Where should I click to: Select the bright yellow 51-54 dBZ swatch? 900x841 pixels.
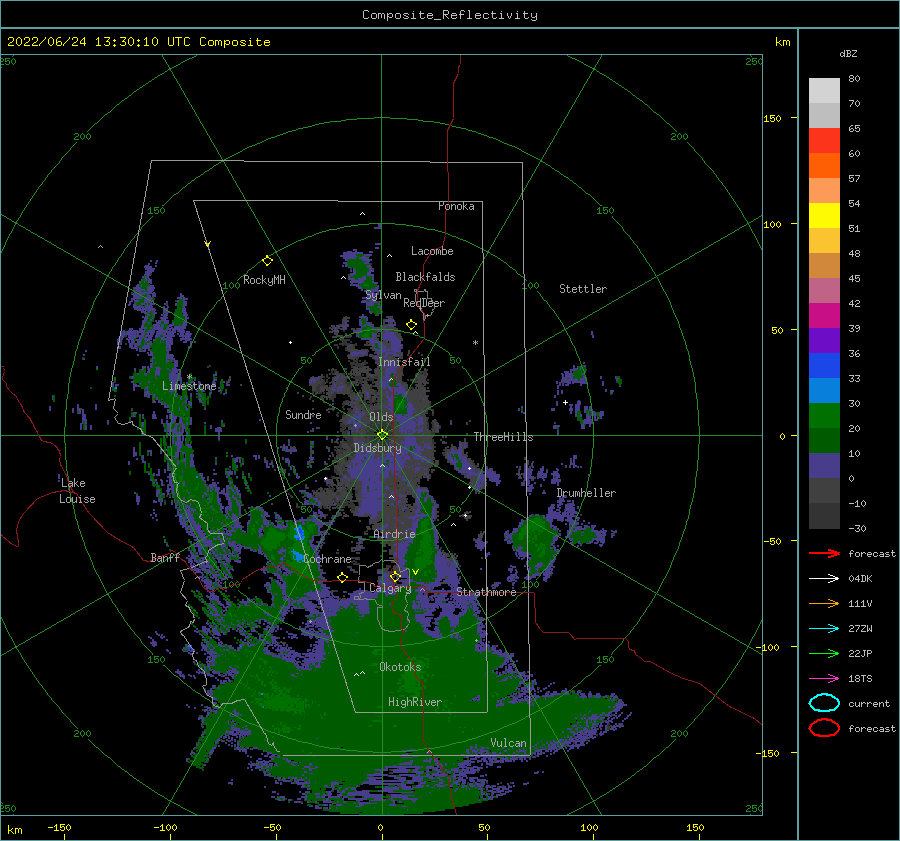(824, 215)
